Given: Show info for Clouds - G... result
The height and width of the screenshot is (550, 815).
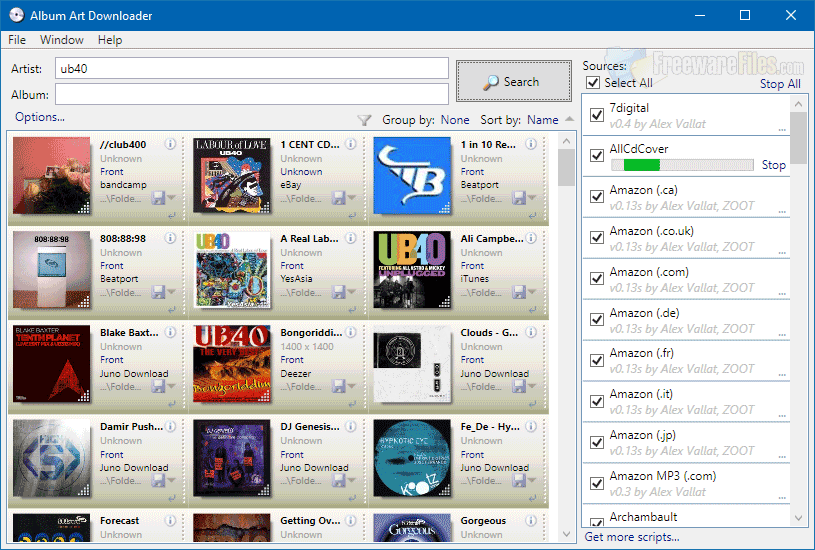Looking at the screenshot, I should [x=531, y=332].
